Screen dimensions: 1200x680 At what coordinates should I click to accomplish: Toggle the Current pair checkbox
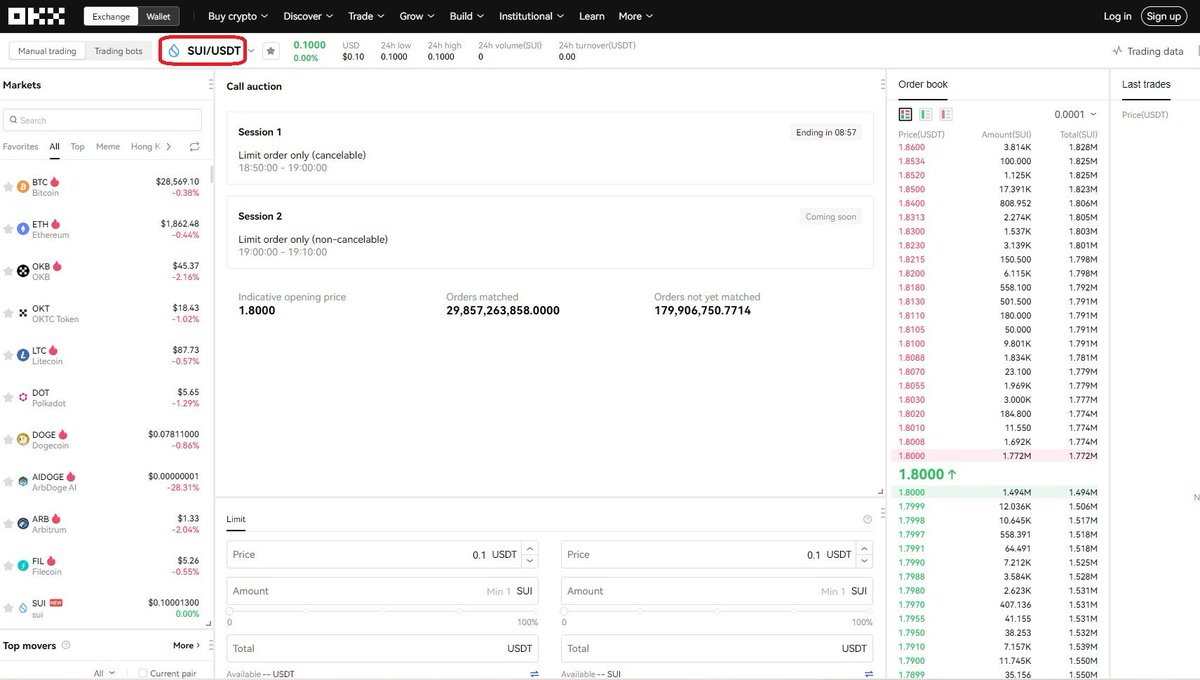tap(143, 674)
